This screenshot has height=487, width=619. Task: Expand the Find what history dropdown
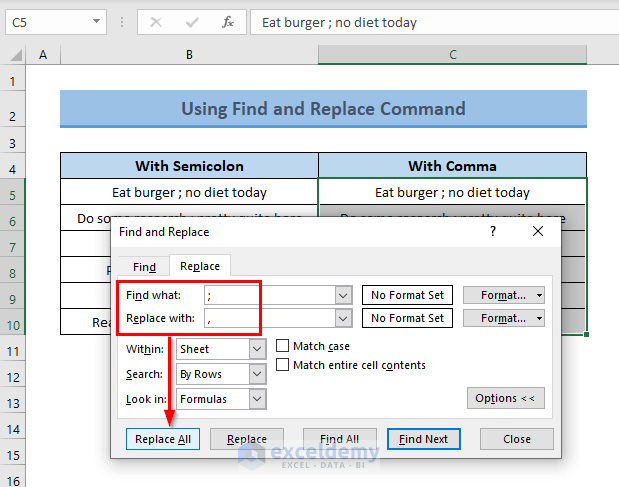tap(343, 295)
